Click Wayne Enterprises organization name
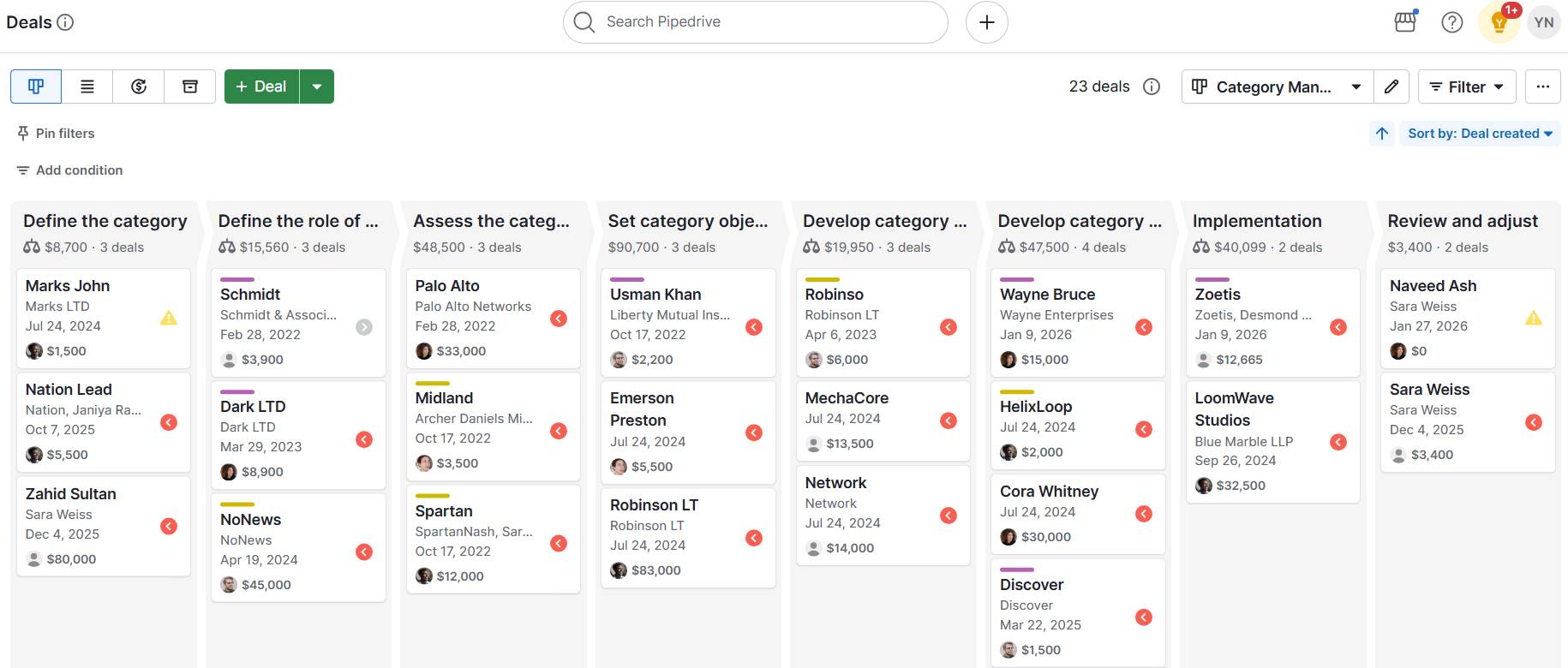The image size is (1568, 668). coord(1056,315)
